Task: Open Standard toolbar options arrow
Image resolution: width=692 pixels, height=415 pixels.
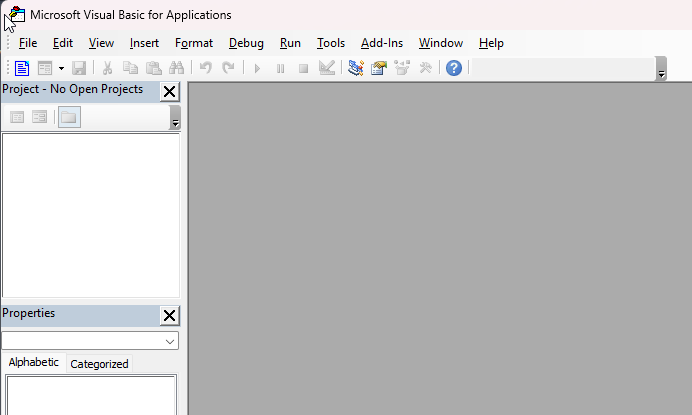Action: point(661,69)
